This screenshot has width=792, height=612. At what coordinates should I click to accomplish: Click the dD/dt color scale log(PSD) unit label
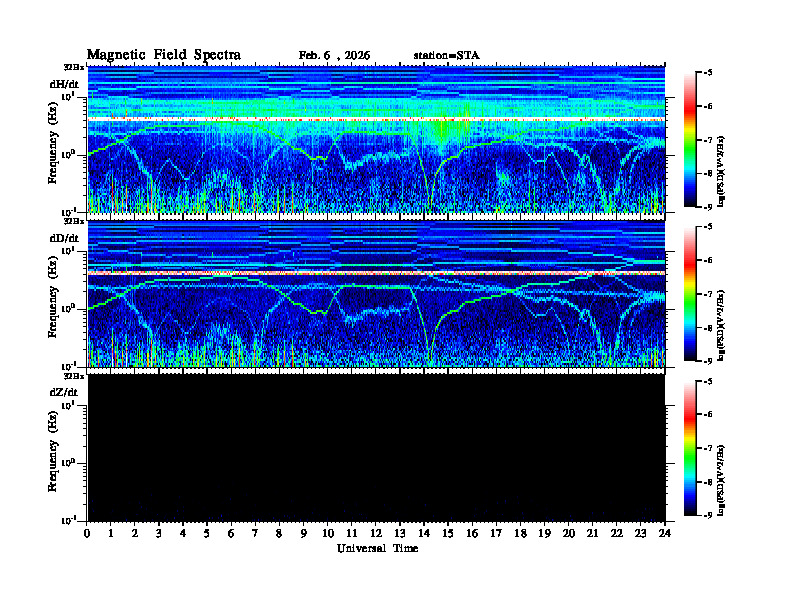click(721, 325)
